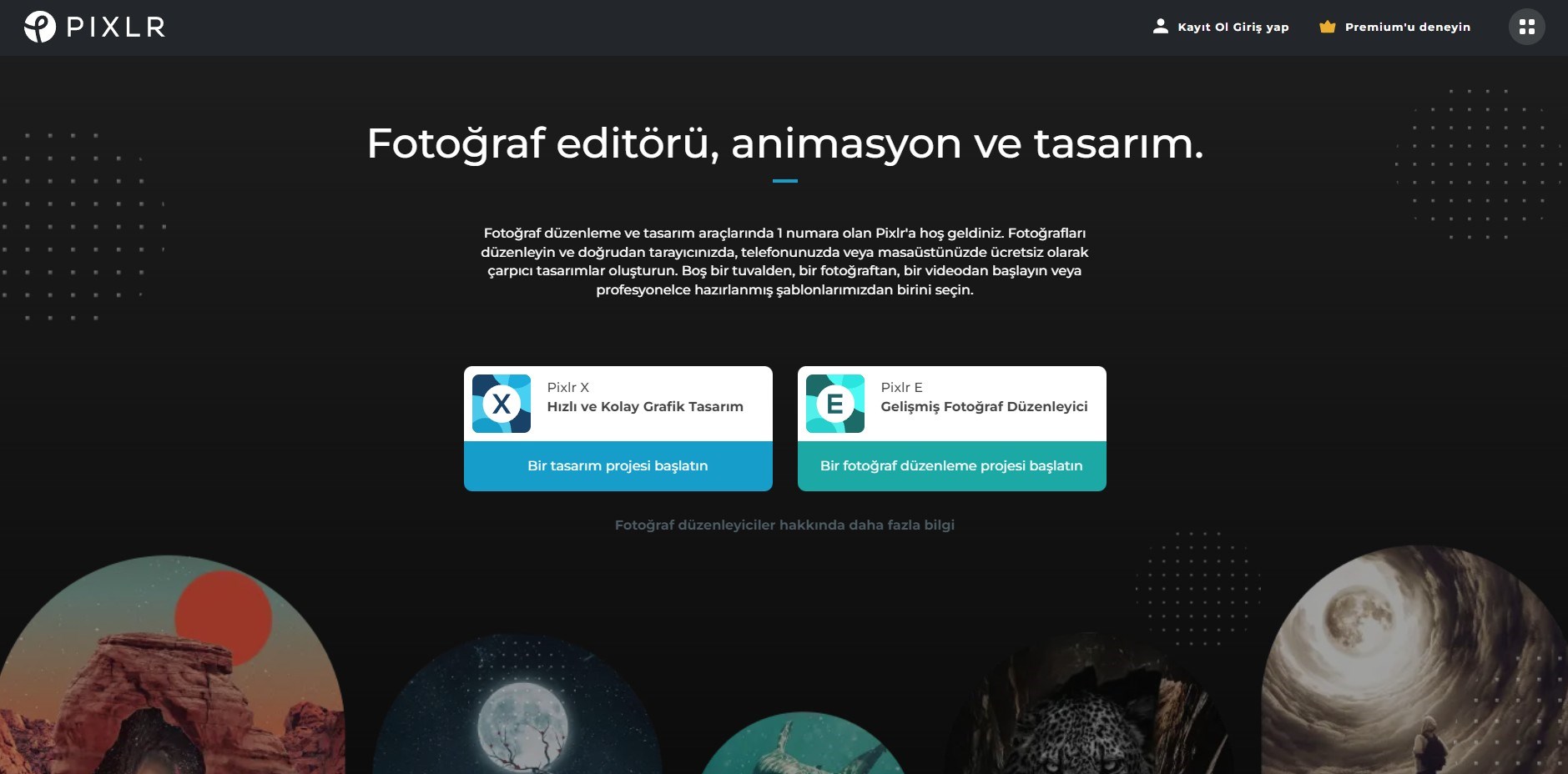1568x774 pixels.
Task: Click Hızlı ve Kolay Grafik Tasarım text
Action: (645, 406)
